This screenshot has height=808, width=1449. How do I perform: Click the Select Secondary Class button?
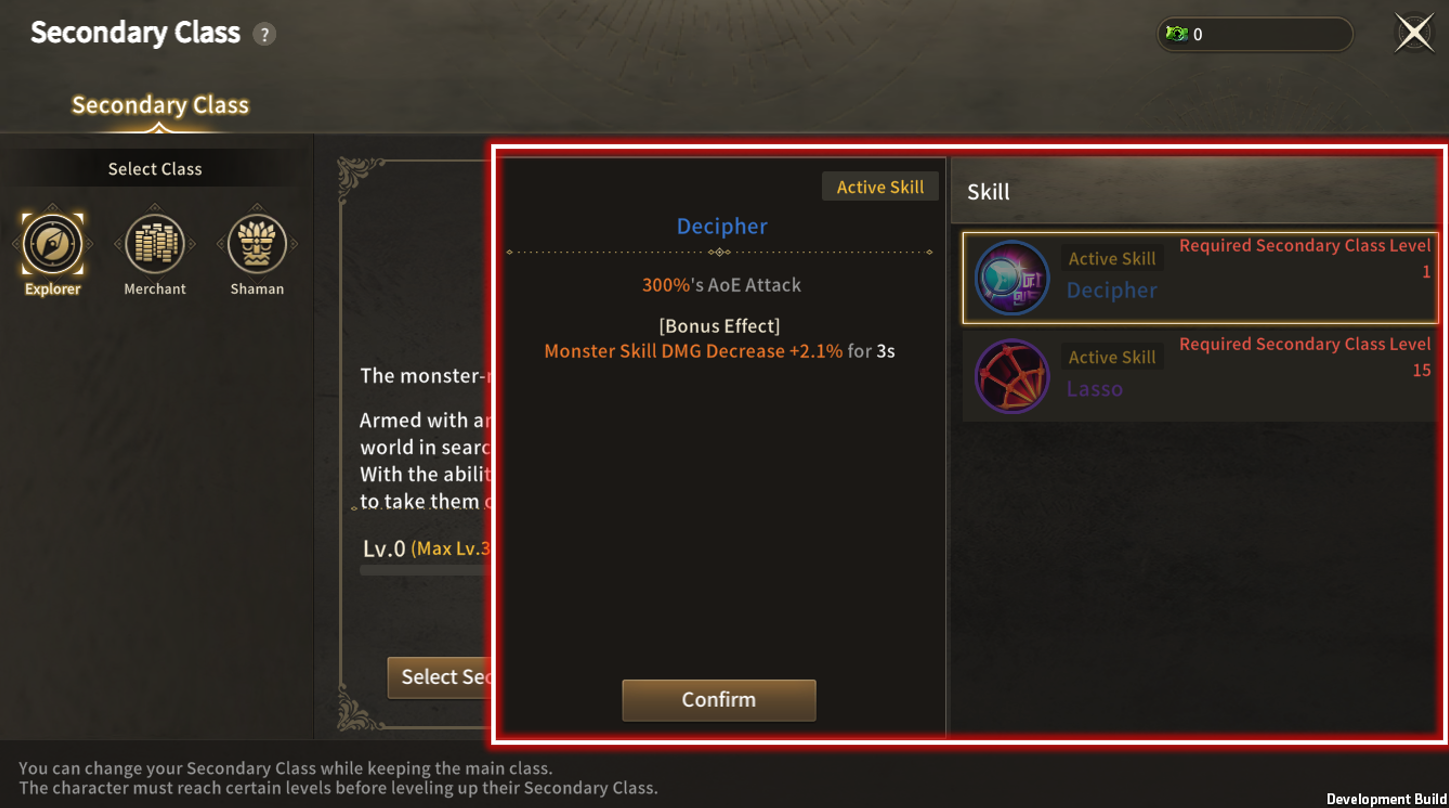pos(442,677)
